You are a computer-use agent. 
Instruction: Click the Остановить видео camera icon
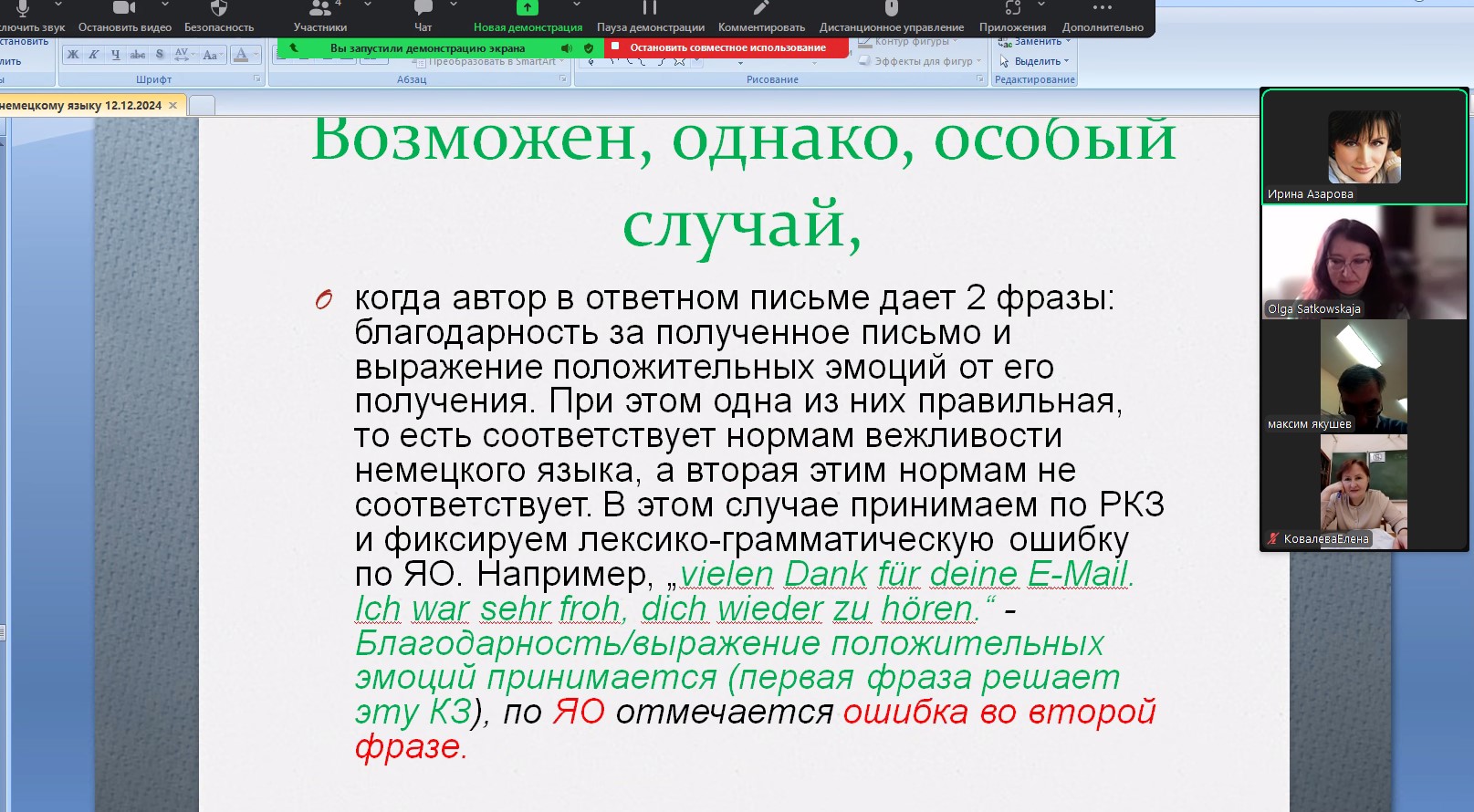coord(124,9)
